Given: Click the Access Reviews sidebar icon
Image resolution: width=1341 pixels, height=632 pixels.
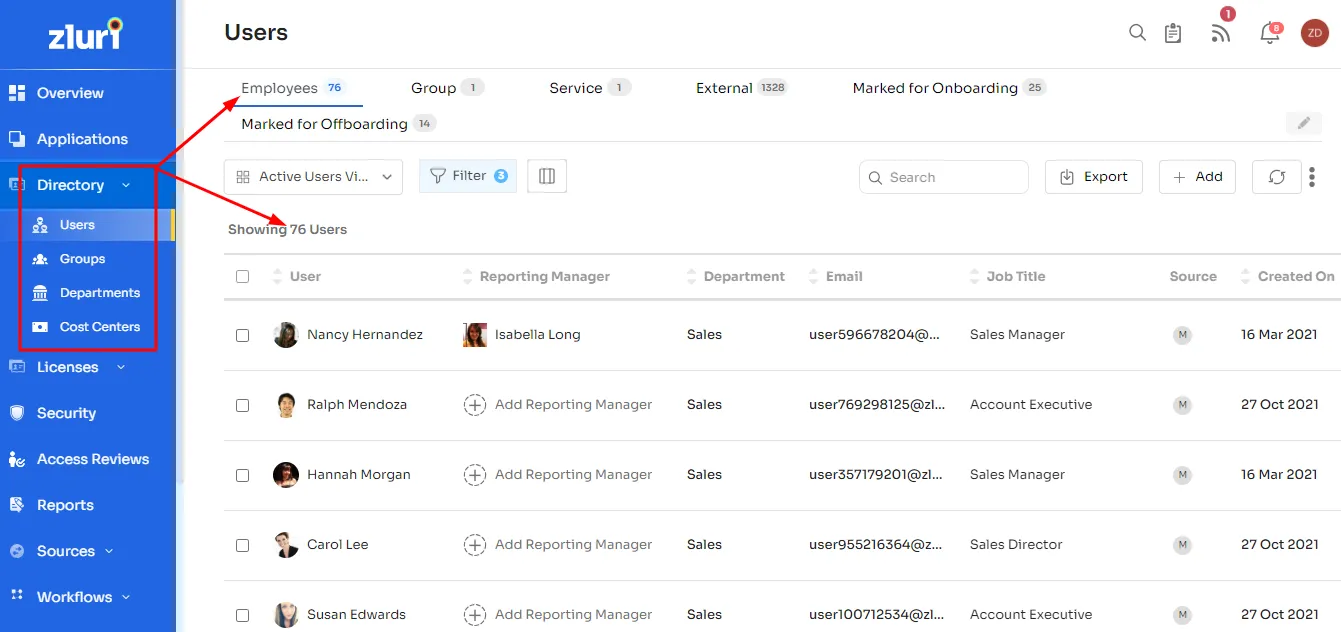Looking at the screenshot, I should coord(17,459).
